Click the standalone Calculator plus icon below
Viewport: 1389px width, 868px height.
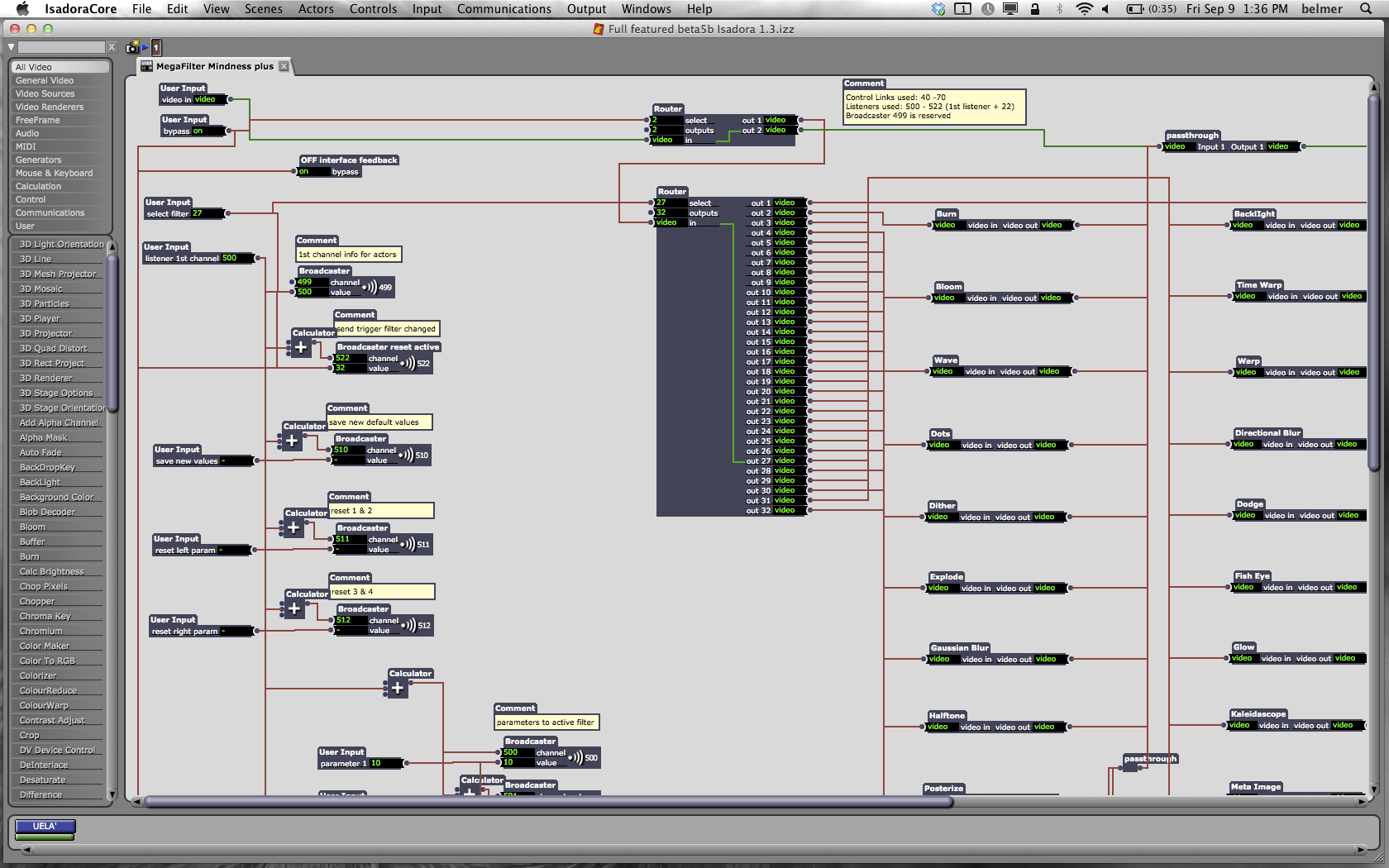(x=398, y=688)
